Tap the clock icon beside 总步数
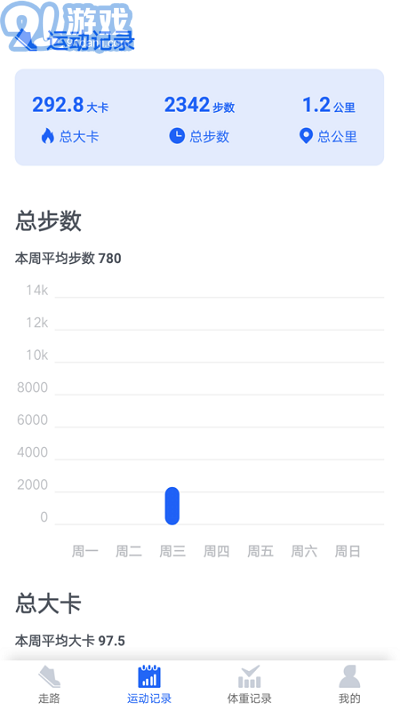Screen dimensions: 400x711 [x=177, y=136]
